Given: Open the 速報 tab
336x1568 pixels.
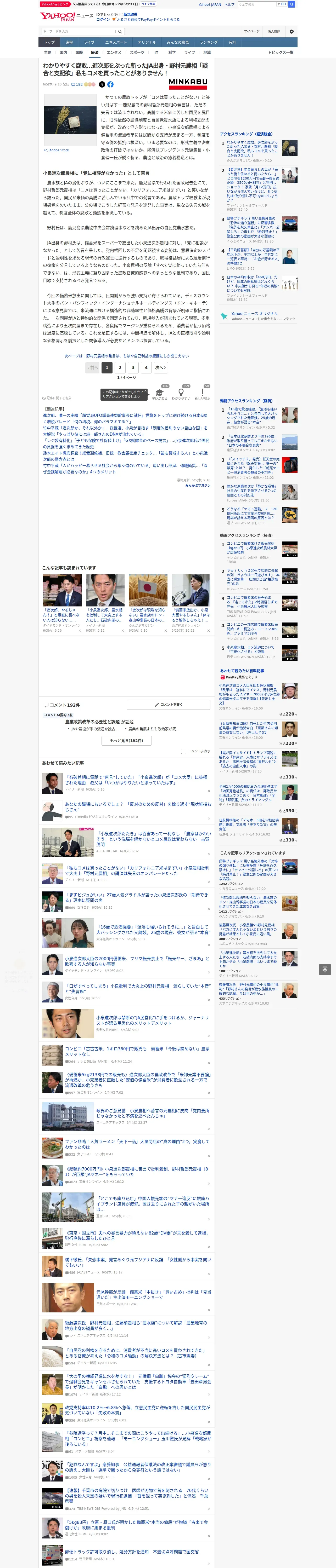Looking at the screenshot, I should (69, 43).
